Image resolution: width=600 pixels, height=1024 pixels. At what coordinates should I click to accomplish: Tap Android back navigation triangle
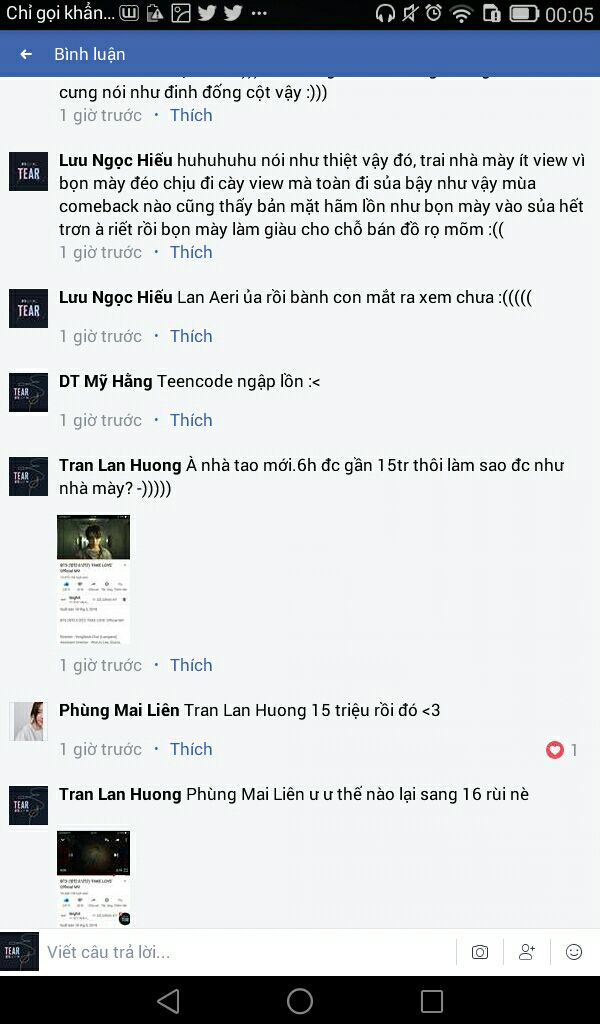pyautogui.click(x=168, y=1000)
